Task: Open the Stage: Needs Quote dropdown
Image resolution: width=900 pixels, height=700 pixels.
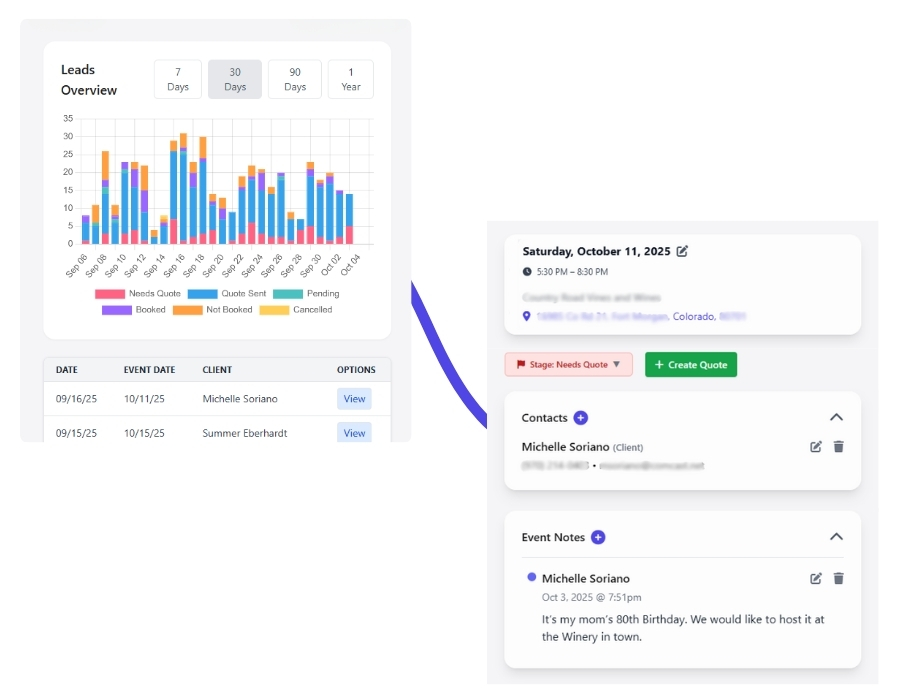Action: coord(568,365)
